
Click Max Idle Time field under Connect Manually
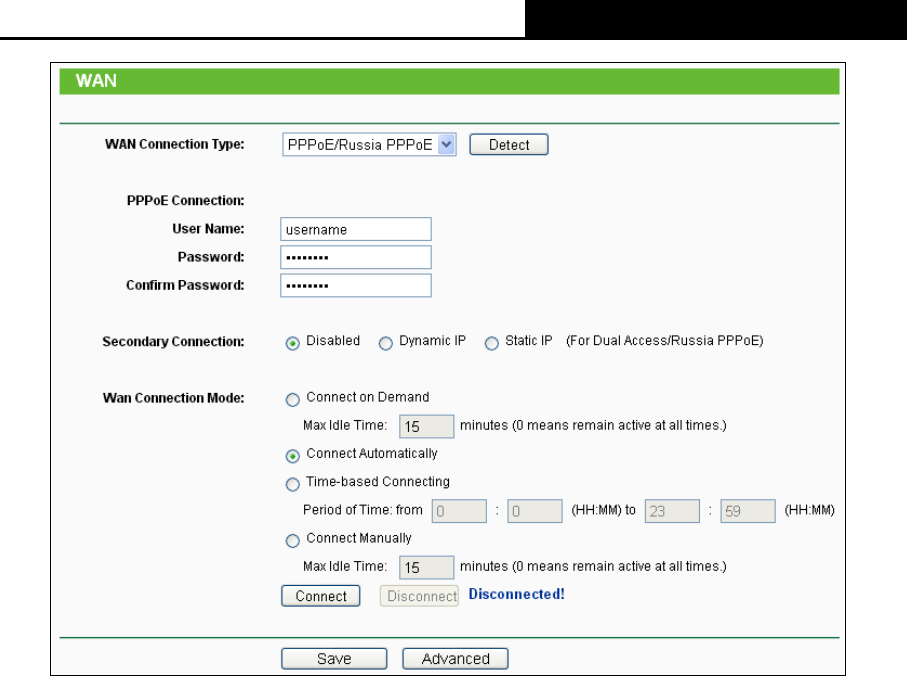coord(426,568)
